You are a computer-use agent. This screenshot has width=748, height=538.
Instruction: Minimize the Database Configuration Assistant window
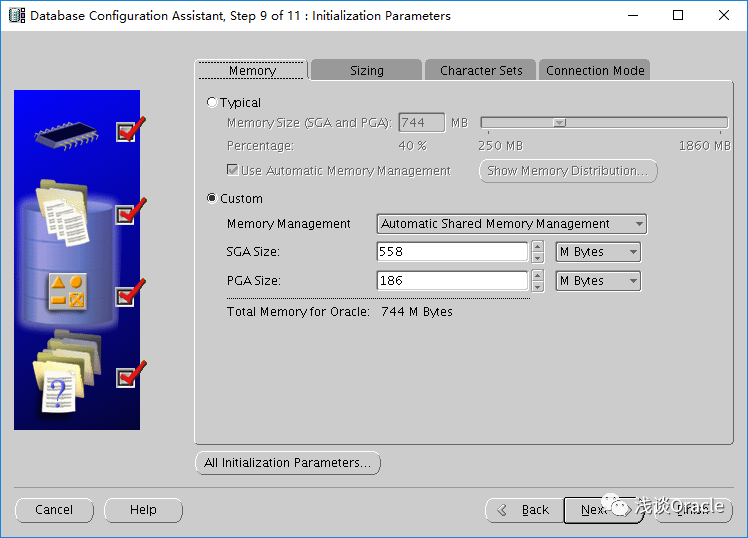pyautogui.click(x=633, y=15)
